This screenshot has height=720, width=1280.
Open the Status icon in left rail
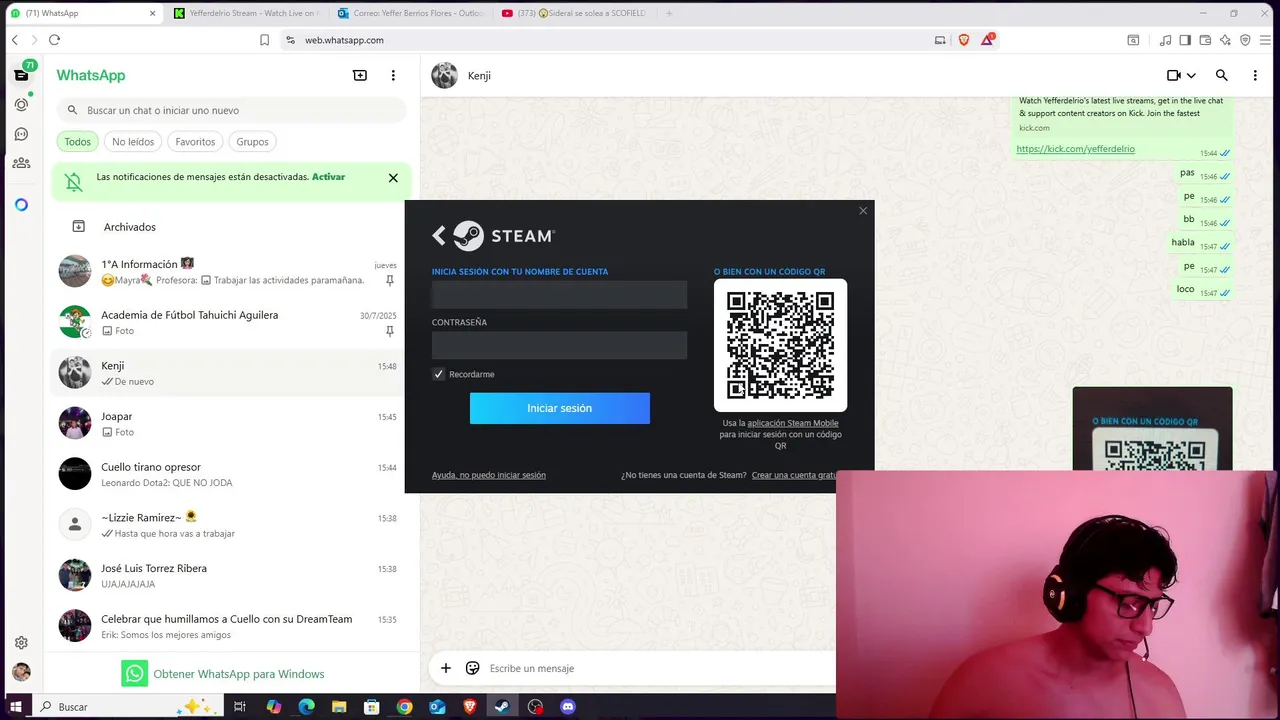(x=21, y=104)
